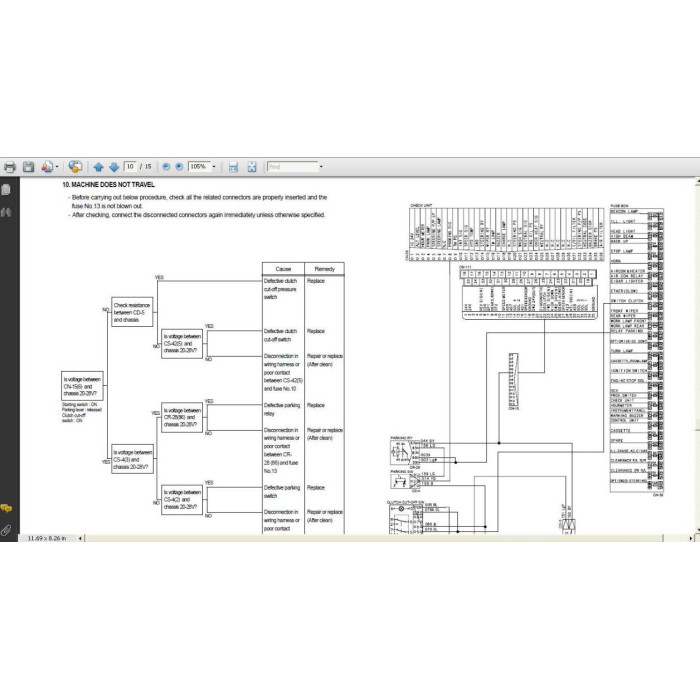Viewport: 700px width, 700px height.
Task: Click flowchart box 'Check resistance between CD-5 and chassis'
Action: click(x=132, y=312)
